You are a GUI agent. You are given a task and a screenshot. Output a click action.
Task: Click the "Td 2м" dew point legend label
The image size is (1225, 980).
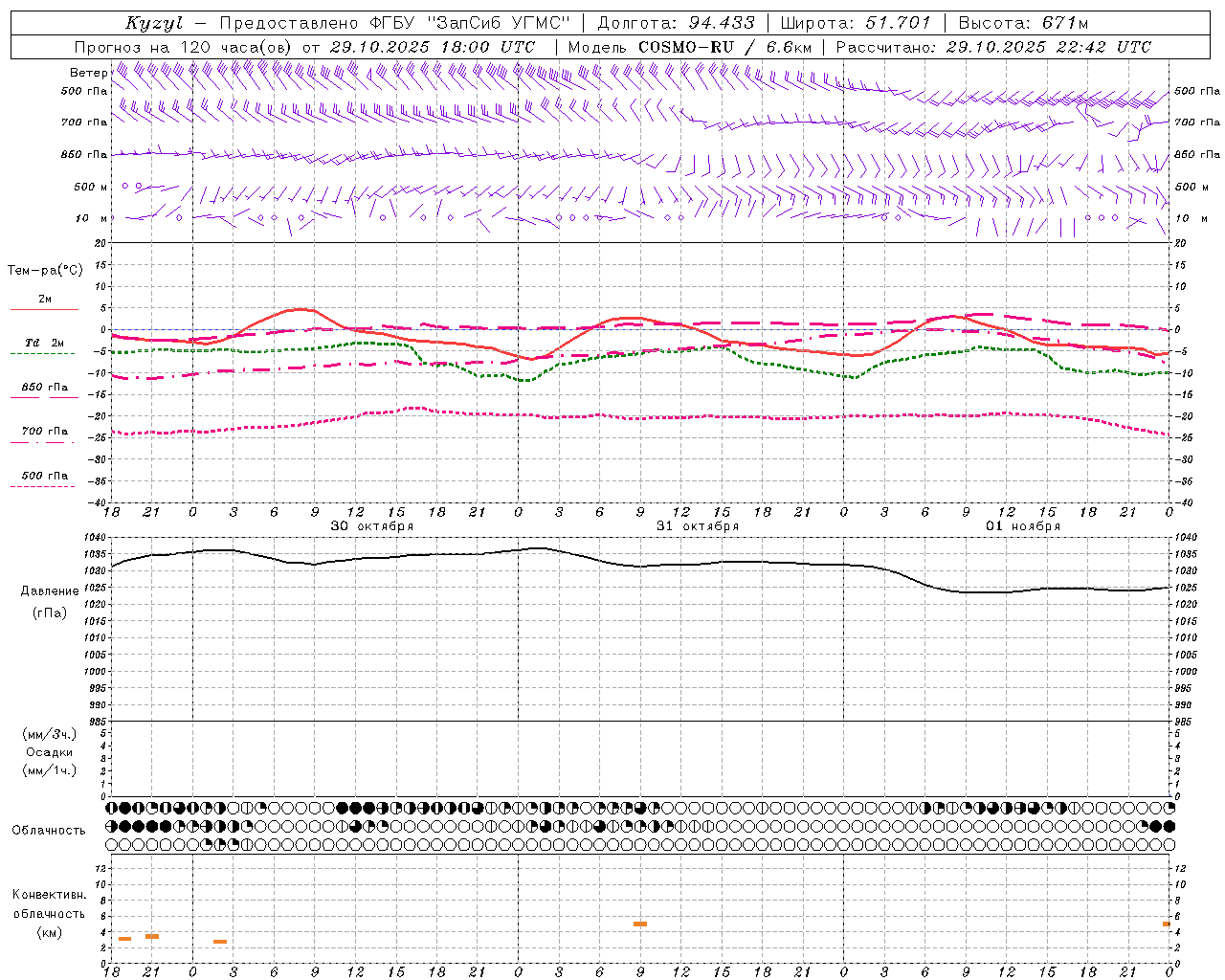click(45, 343)
